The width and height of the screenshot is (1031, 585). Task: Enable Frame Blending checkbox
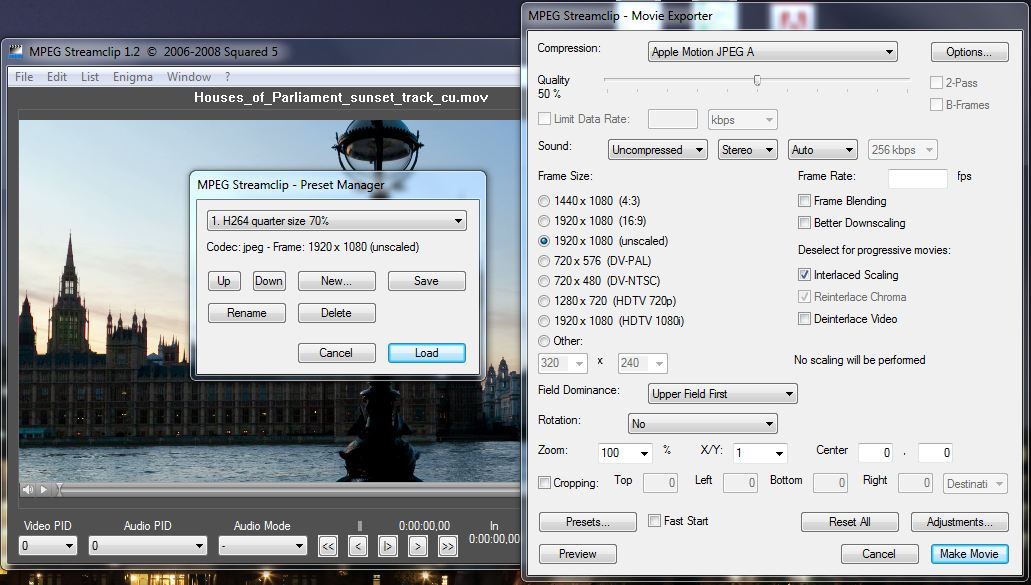coord(804,200)
